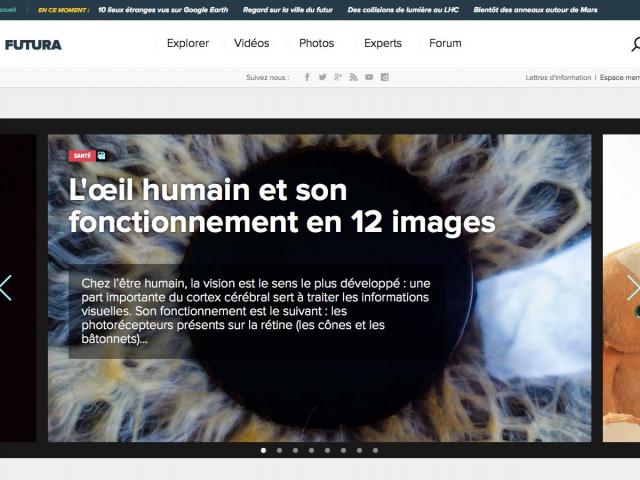
Task: Click the 'Chez l'être humain' article summary
Action: [256, 311]
